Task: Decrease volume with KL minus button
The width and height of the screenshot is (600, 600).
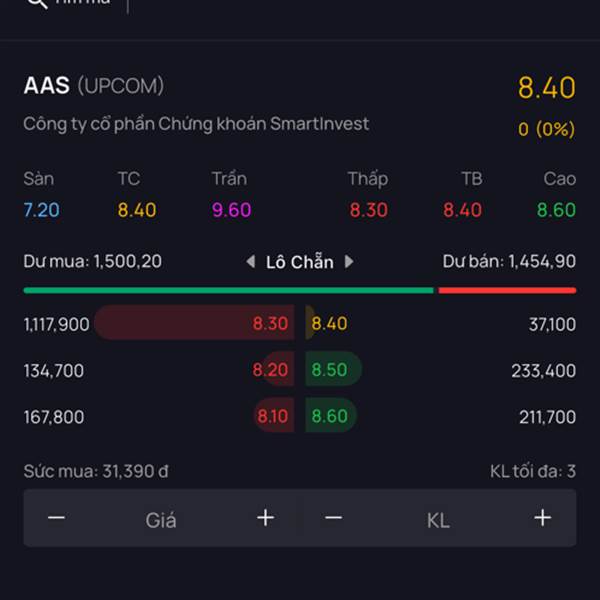Action: pos(334,518)
